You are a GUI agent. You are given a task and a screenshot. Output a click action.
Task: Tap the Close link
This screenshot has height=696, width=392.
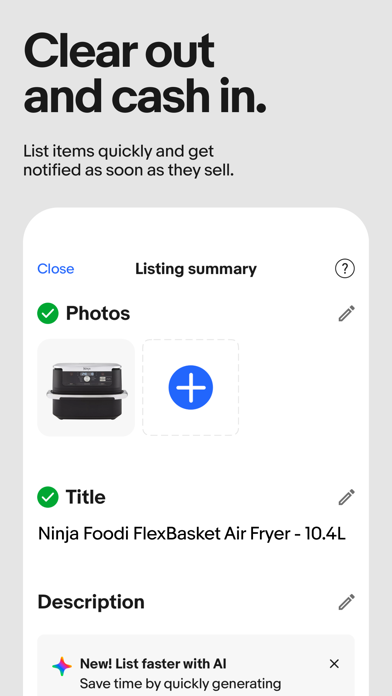pos(55,269)
